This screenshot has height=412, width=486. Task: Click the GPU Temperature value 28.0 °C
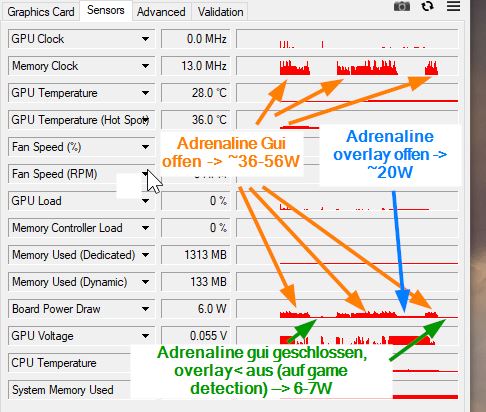click(x=196, y=93)
